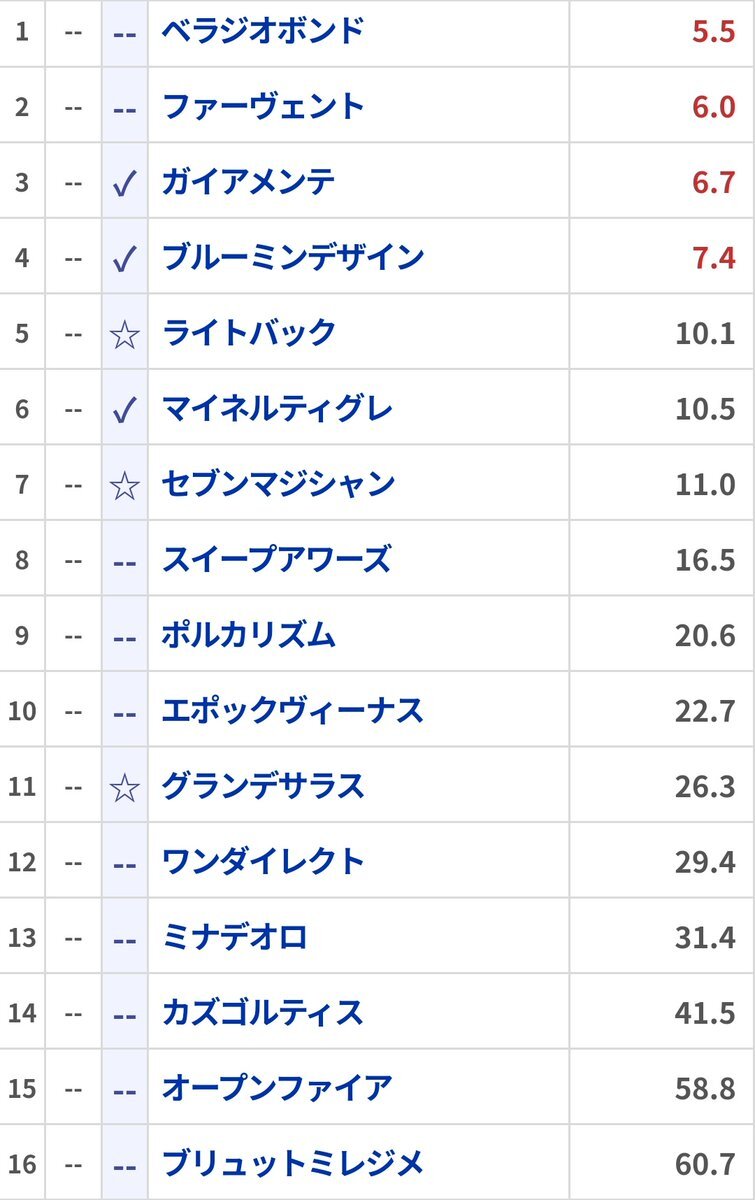The image size is (755, 1200).
Task: Open the horse link ベラジオボンド
Action: pyautogui.click(x=263, y=31)
